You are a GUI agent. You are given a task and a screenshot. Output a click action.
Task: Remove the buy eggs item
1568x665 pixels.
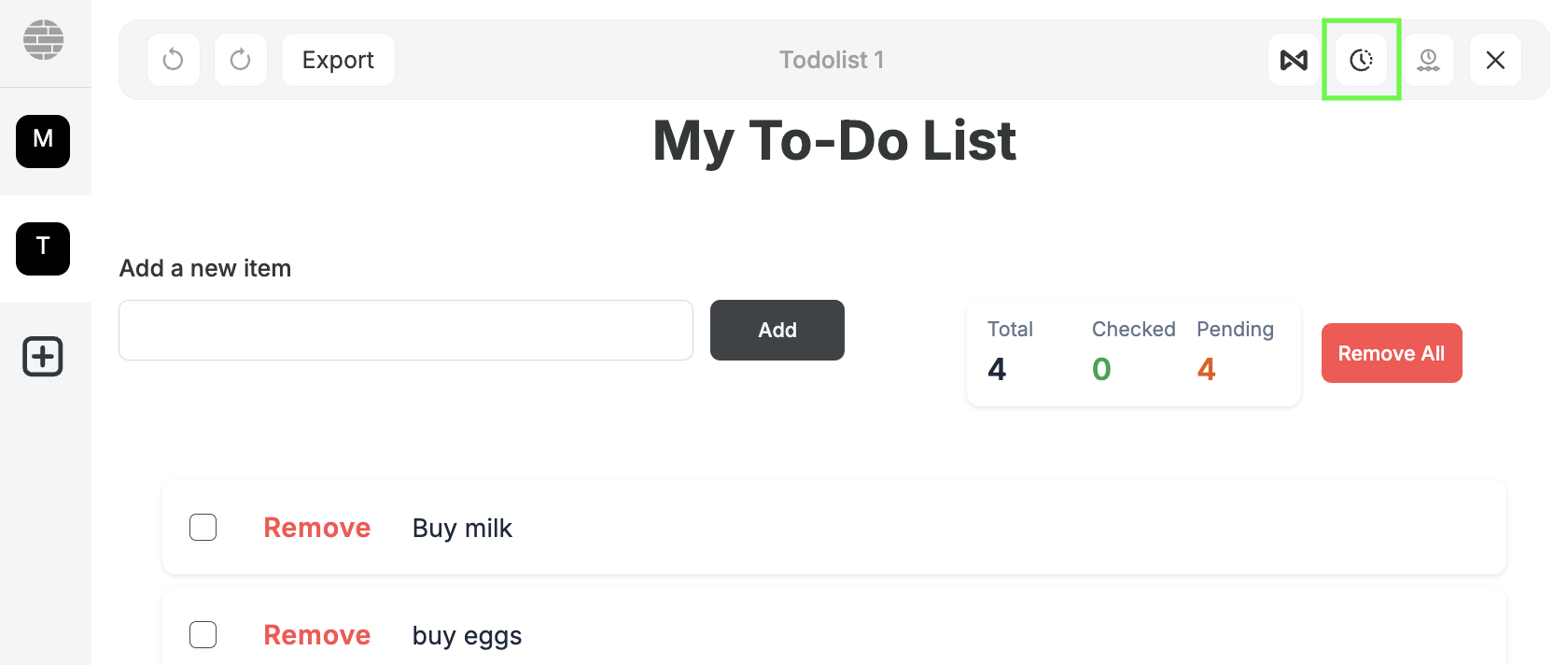coord(317,635)
